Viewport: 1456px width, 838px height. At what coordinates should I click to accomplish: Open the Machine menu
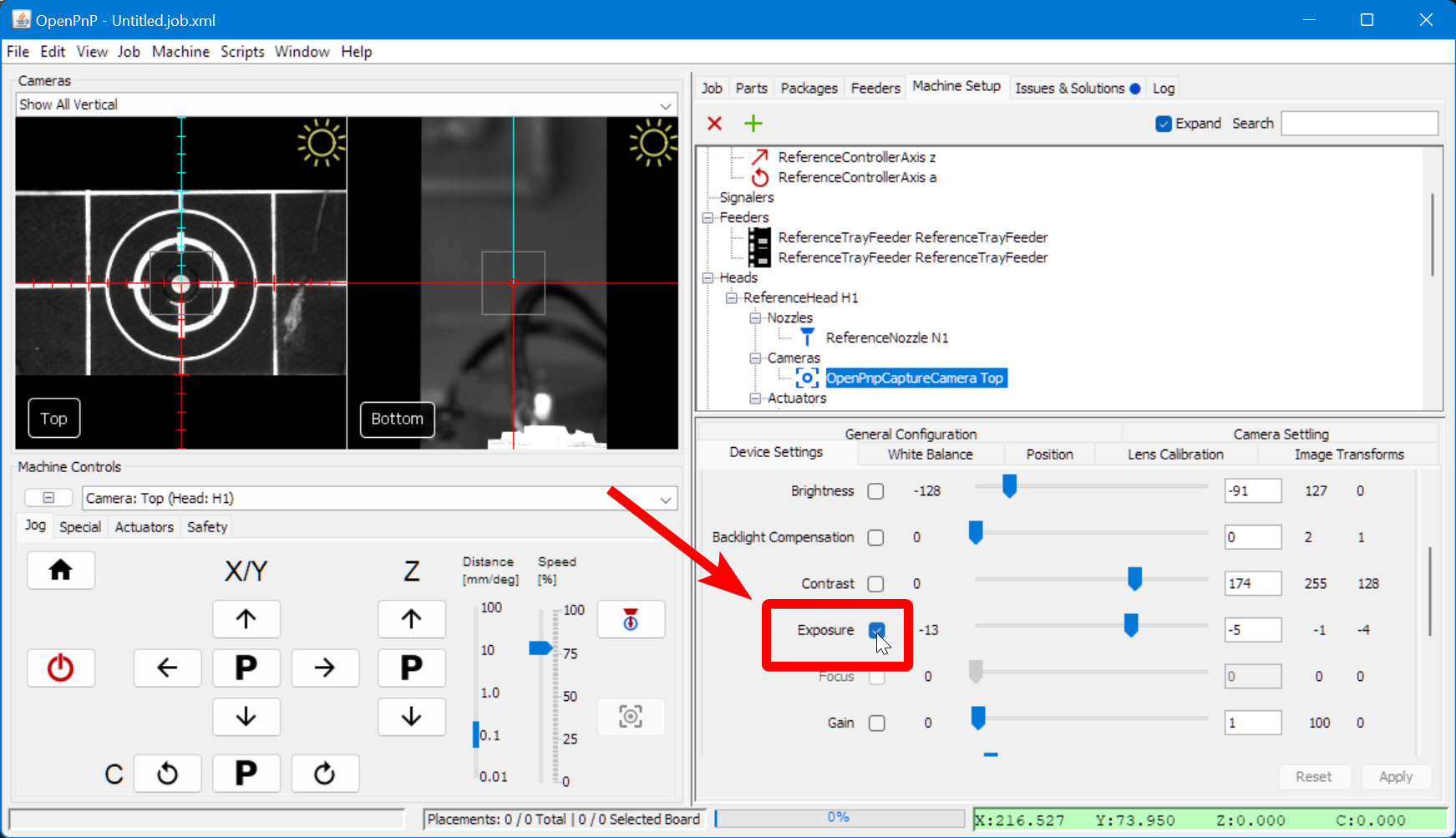180,51
